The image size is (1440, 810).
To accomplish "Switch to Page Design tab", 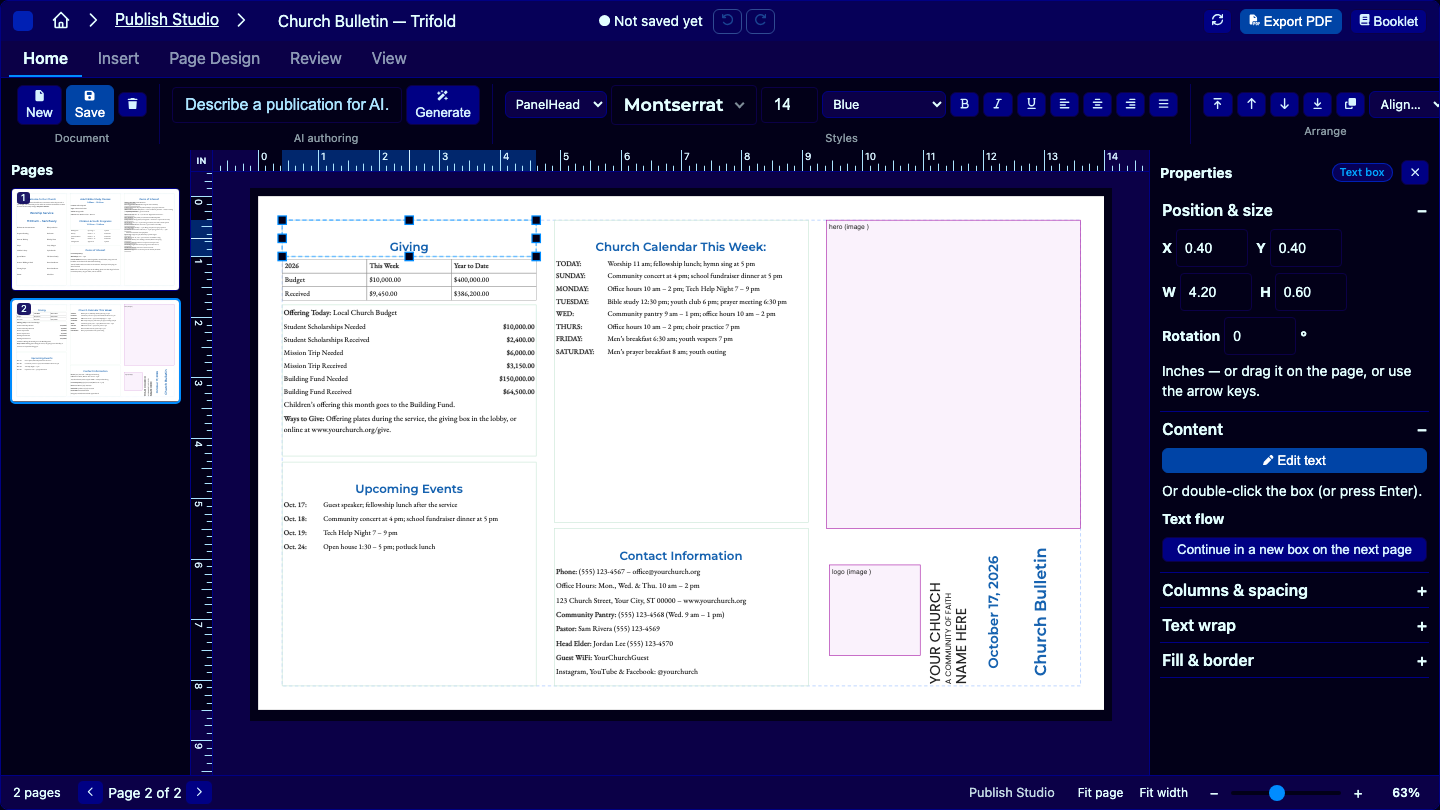I will 214,58.
